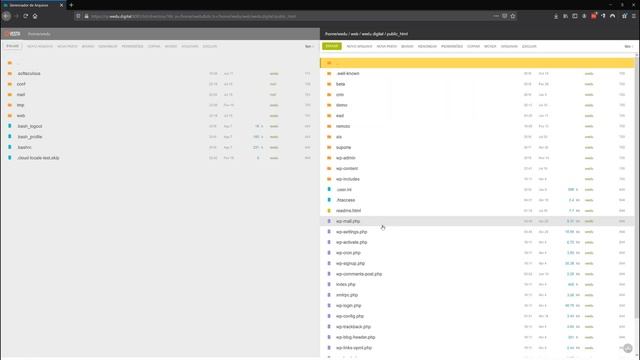Click RENOMEAR in right panel toolbar
The height and width of the screenshot is (360, 640).
point(427,47)
